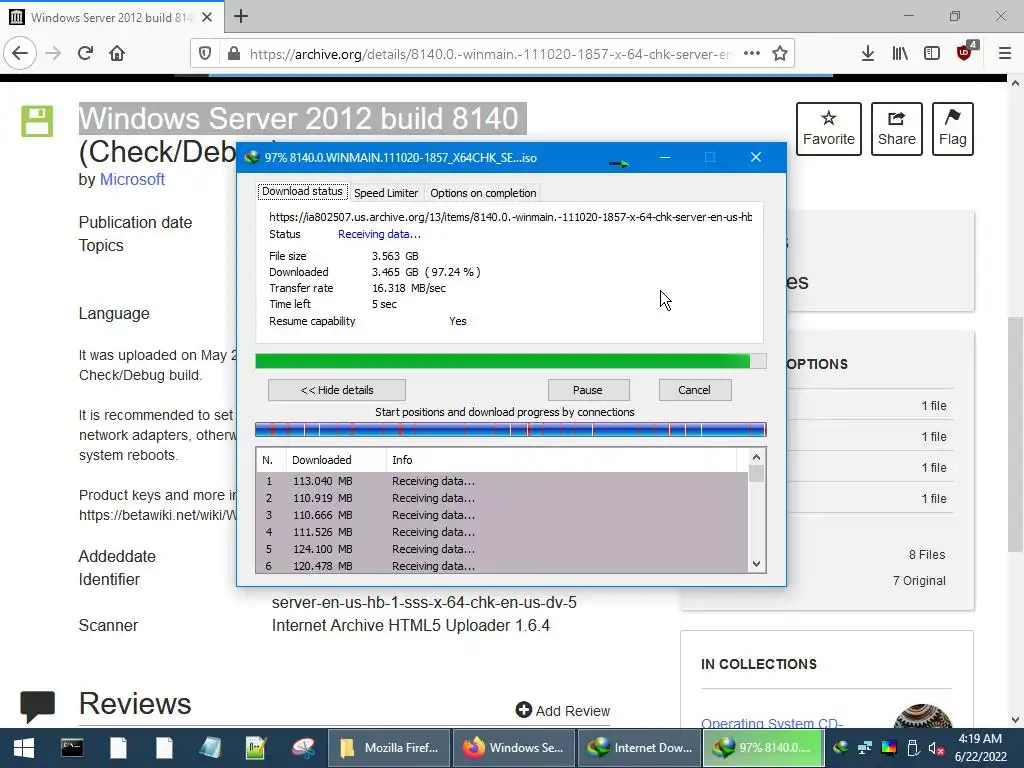Viewport: 1024px width, 768px height.
Task: Open a new Firefox tab
Action: tap(241, 16)
